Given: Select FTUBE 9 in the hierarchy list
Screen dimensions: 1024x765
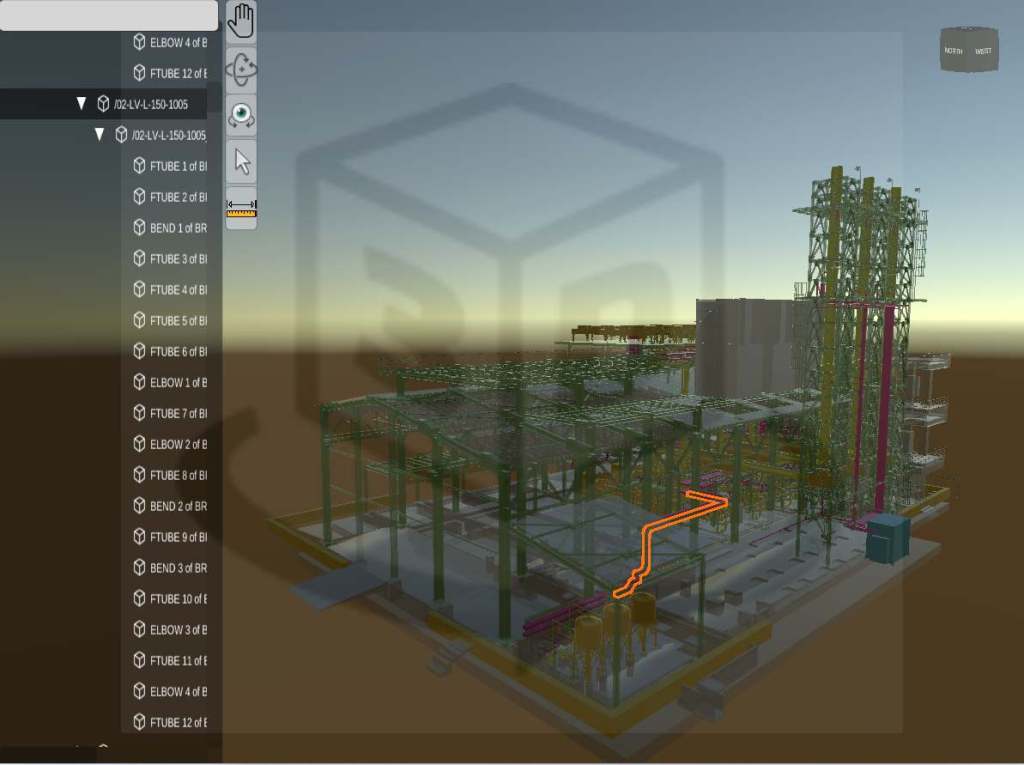Looking at the screenshot, I should tap(178, 537).
